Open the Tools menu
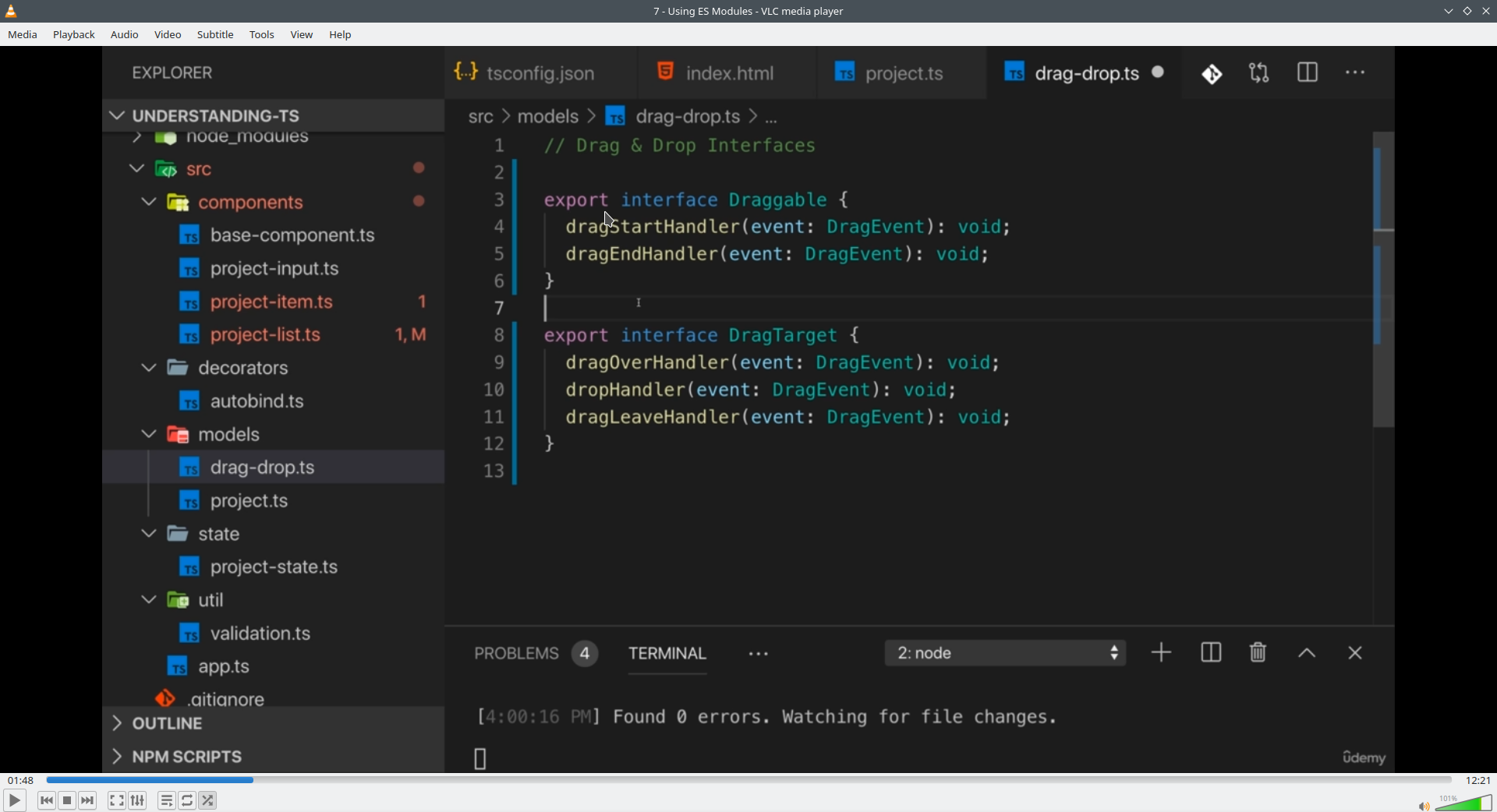This screenshot has width=1497, height=812. tap(262, 35)
